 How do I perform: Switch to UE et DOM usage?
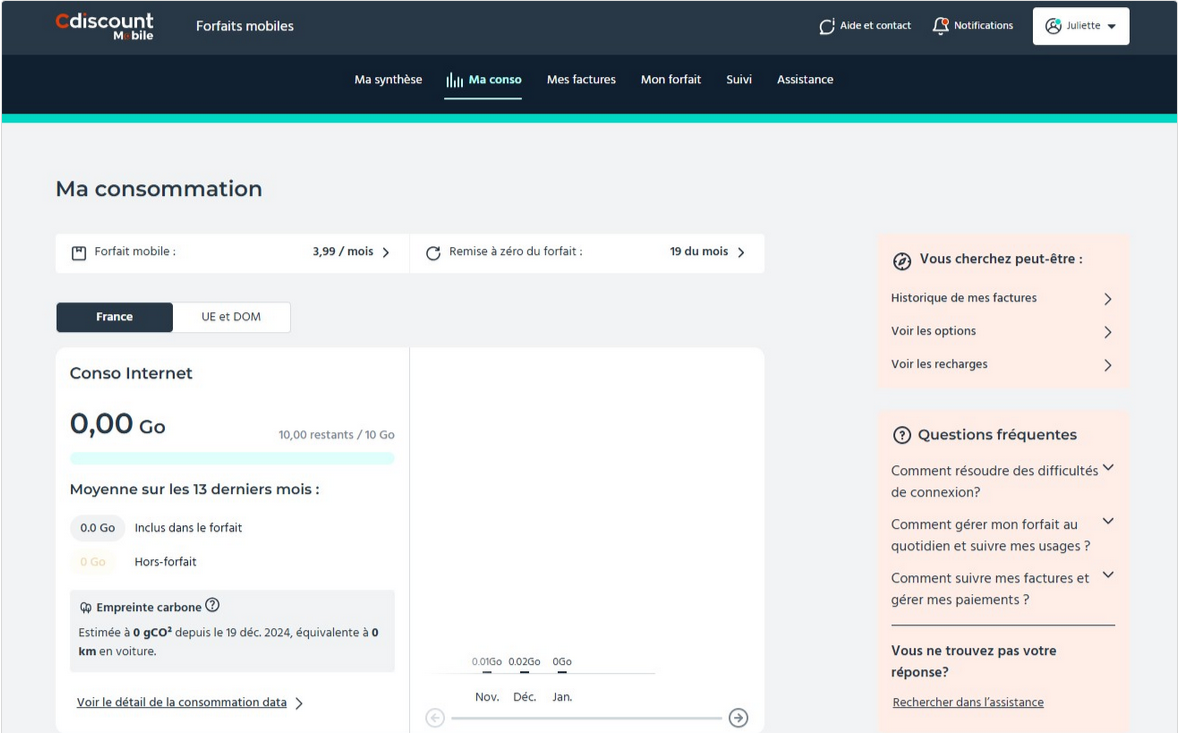tap(231, 317)
